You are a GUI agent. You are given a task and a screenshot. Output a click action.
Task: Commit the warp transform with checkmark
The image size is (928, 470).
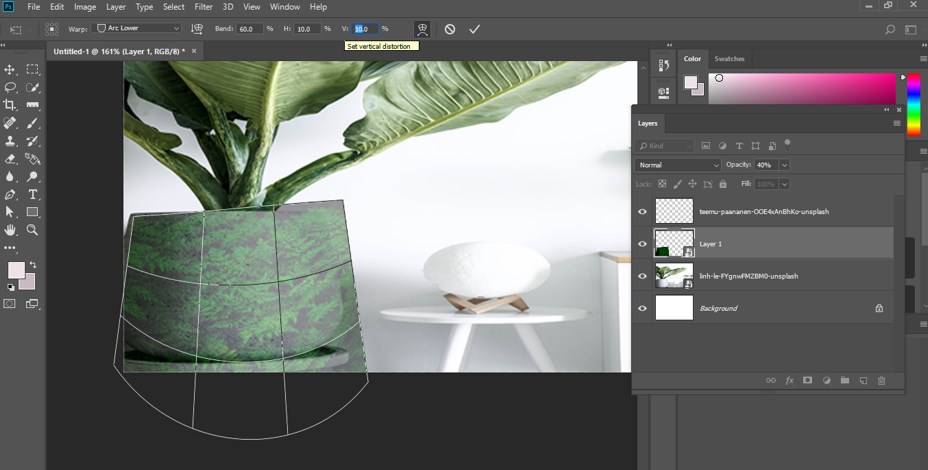(474, 29)
